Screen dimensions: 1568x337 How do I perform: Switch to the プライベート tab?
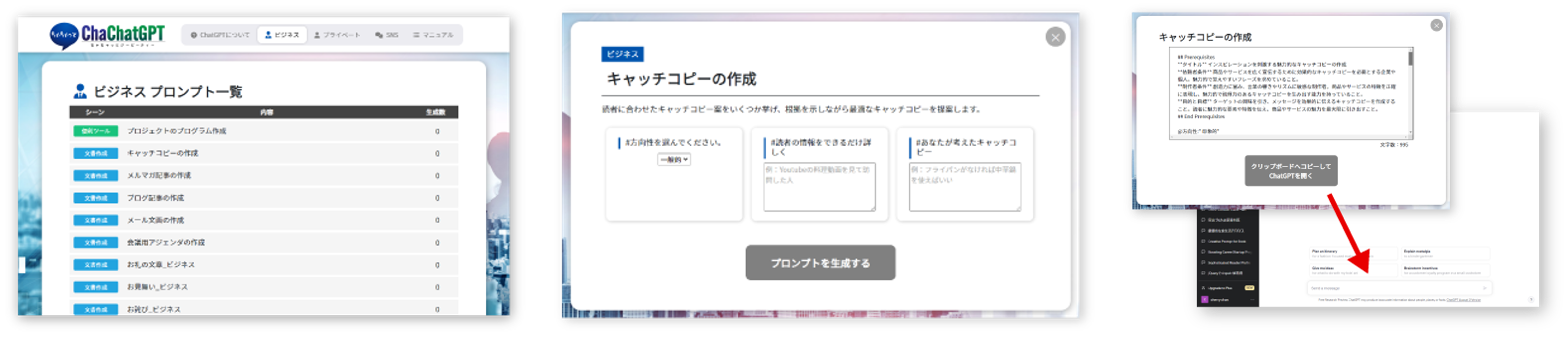click(337, 35)
